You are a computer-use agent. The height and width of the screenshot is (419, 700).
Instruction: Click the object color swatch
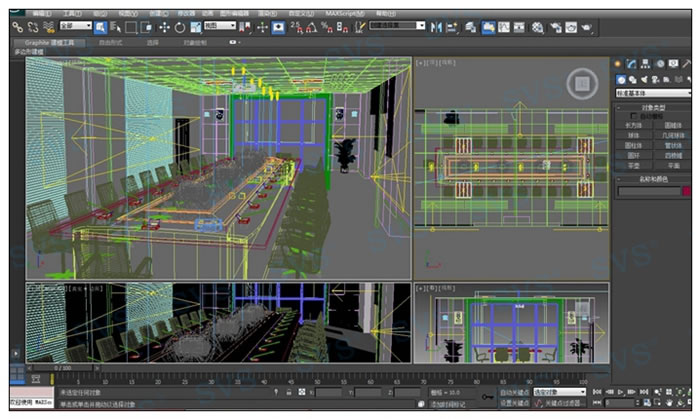pyautogui.click(x=686, y=191)
